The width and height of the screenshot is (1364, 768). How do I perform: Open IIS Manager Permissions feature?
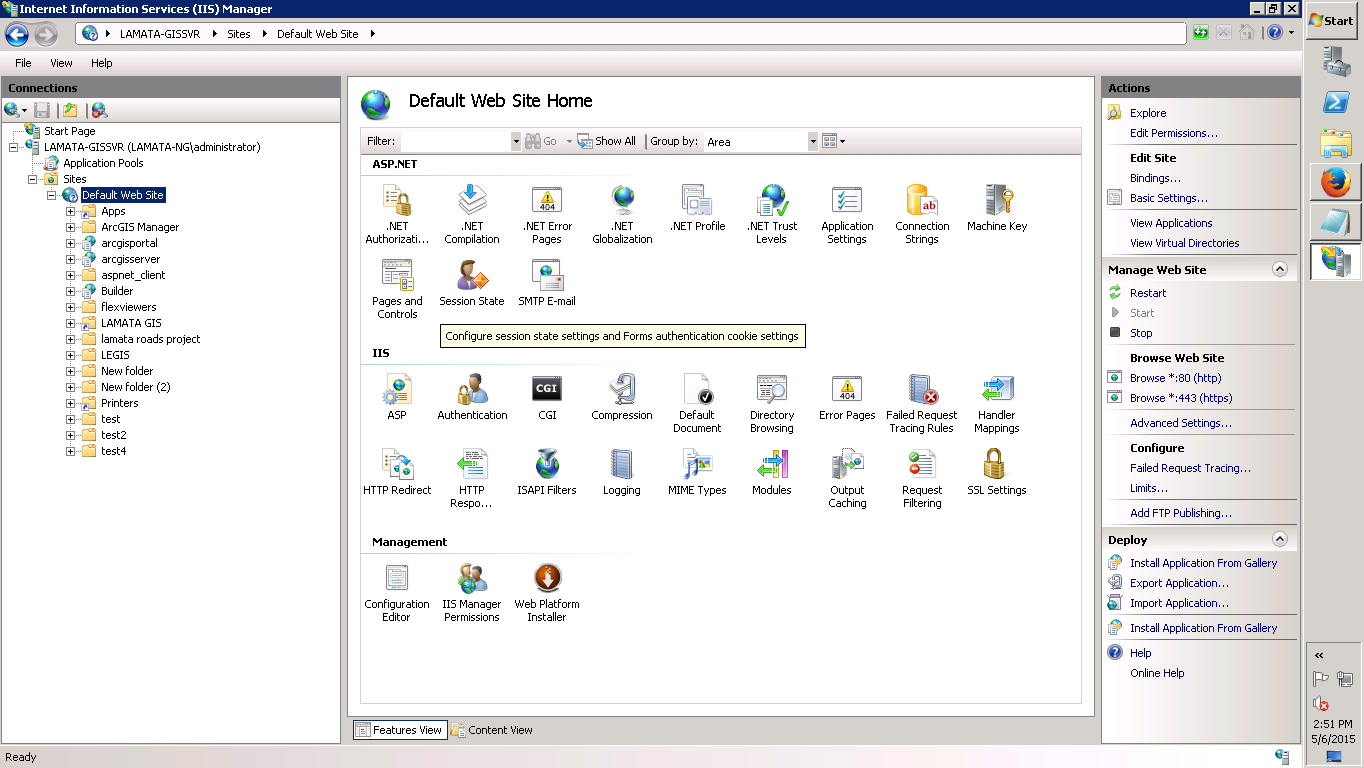point(472,592)
